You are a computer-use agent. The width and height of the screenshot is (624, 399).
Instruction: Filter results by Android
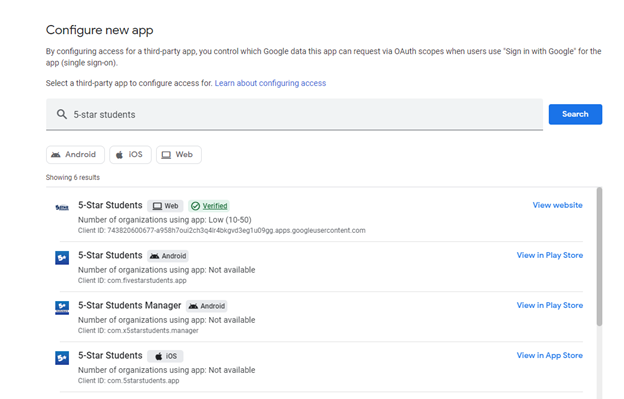click(75, 154)
